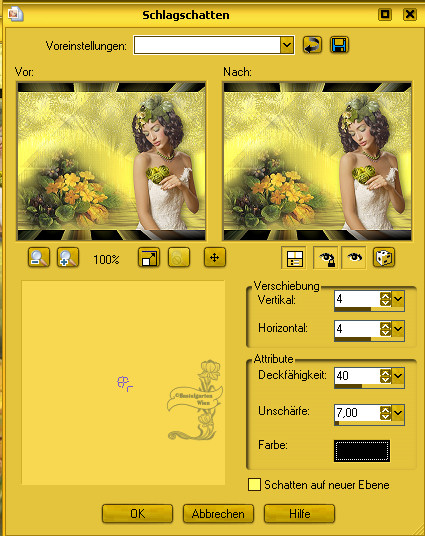Open the Unschärfe value dropdown arrow

point(398,413)
